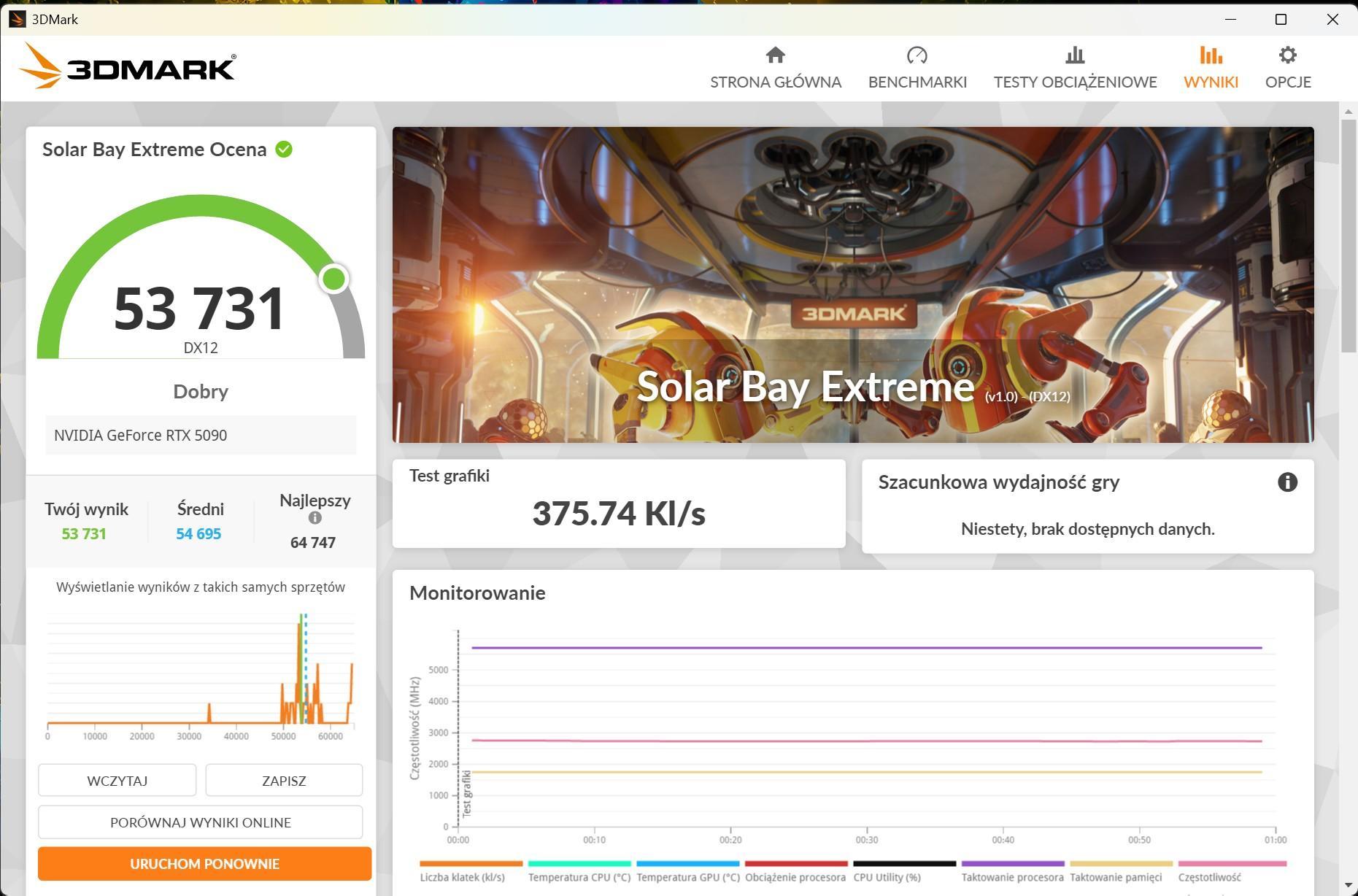Open Opcje gear icon
Screen dimensions: 1358x896
point(1287,55)
